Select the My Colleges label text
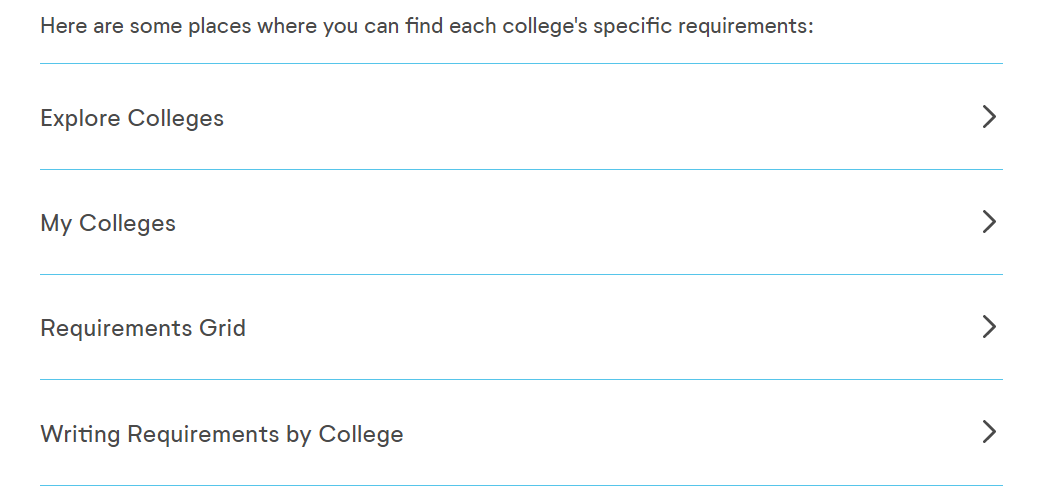Viewport: 1040px width, 498px height. pyautogui.click(x=108, y=223)
